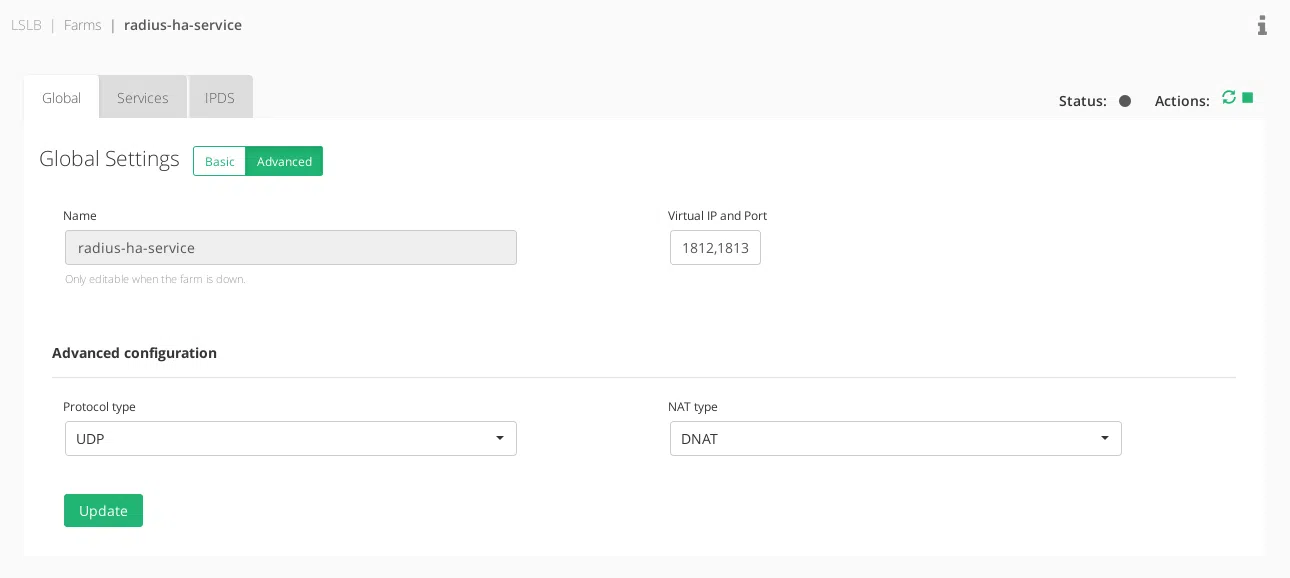
Task: Navigate to LSLB in the breadcrumb
Action: 26,25
